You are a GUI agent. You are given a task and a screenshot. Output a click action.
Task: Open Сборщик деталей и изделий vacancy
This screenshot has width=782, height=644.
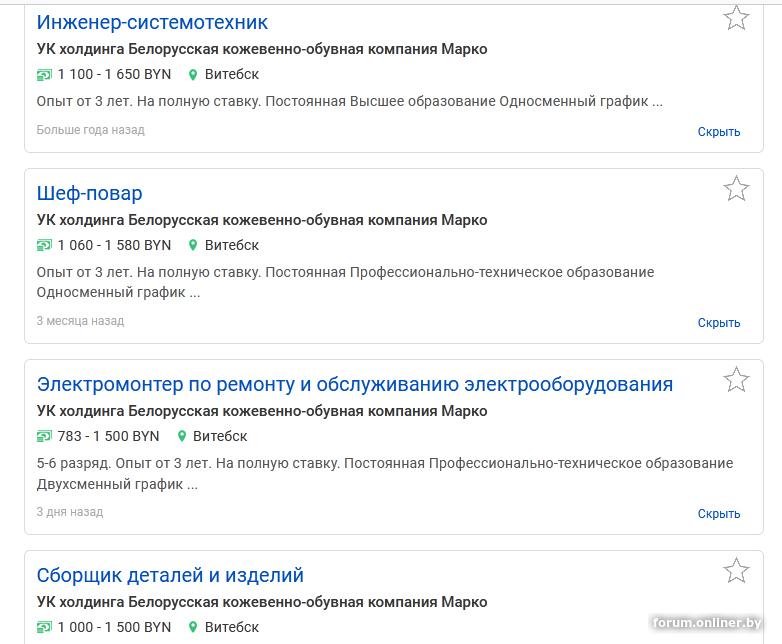(170, 575)
